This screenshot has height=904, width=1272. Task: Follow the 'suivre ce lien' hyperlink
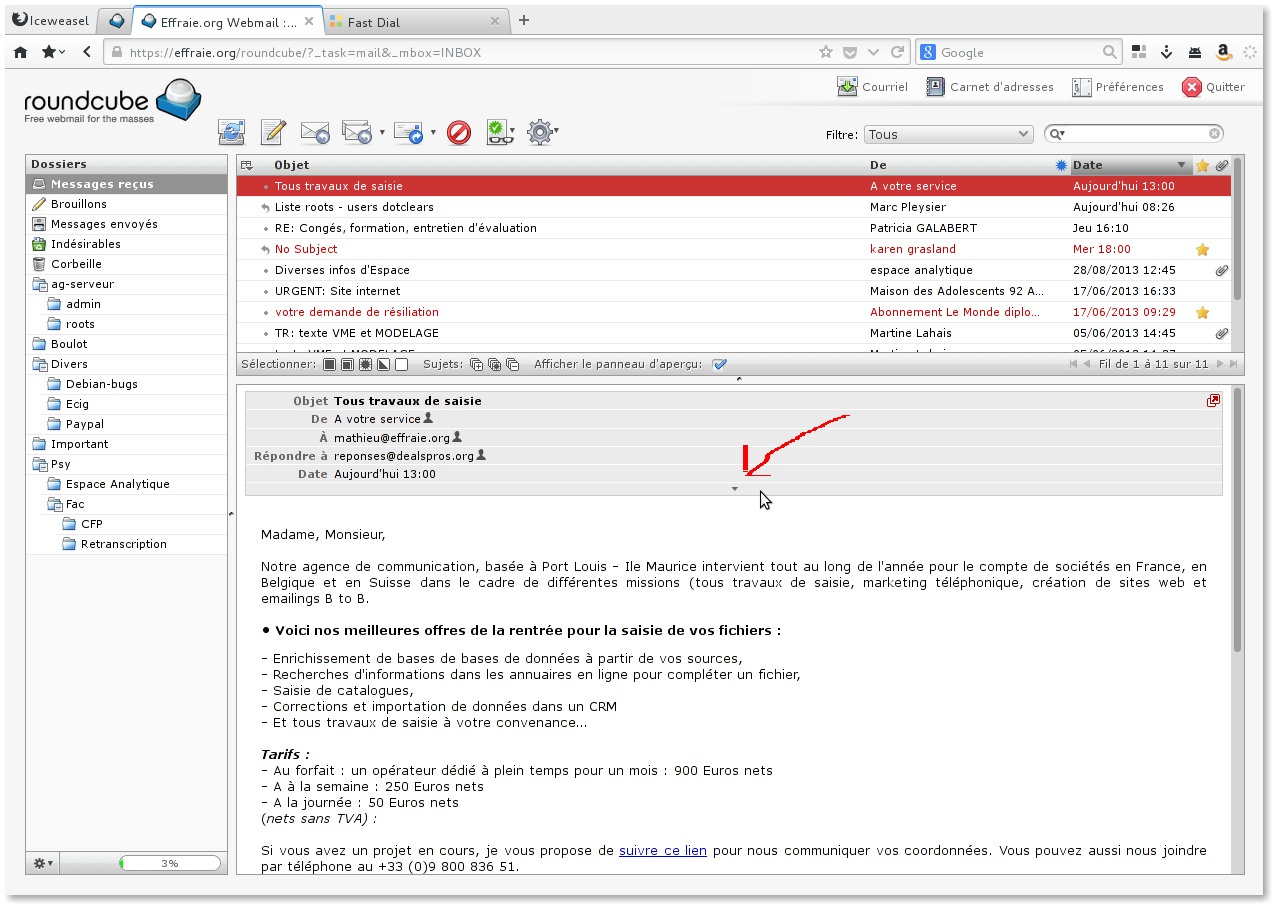coord(662,851)
